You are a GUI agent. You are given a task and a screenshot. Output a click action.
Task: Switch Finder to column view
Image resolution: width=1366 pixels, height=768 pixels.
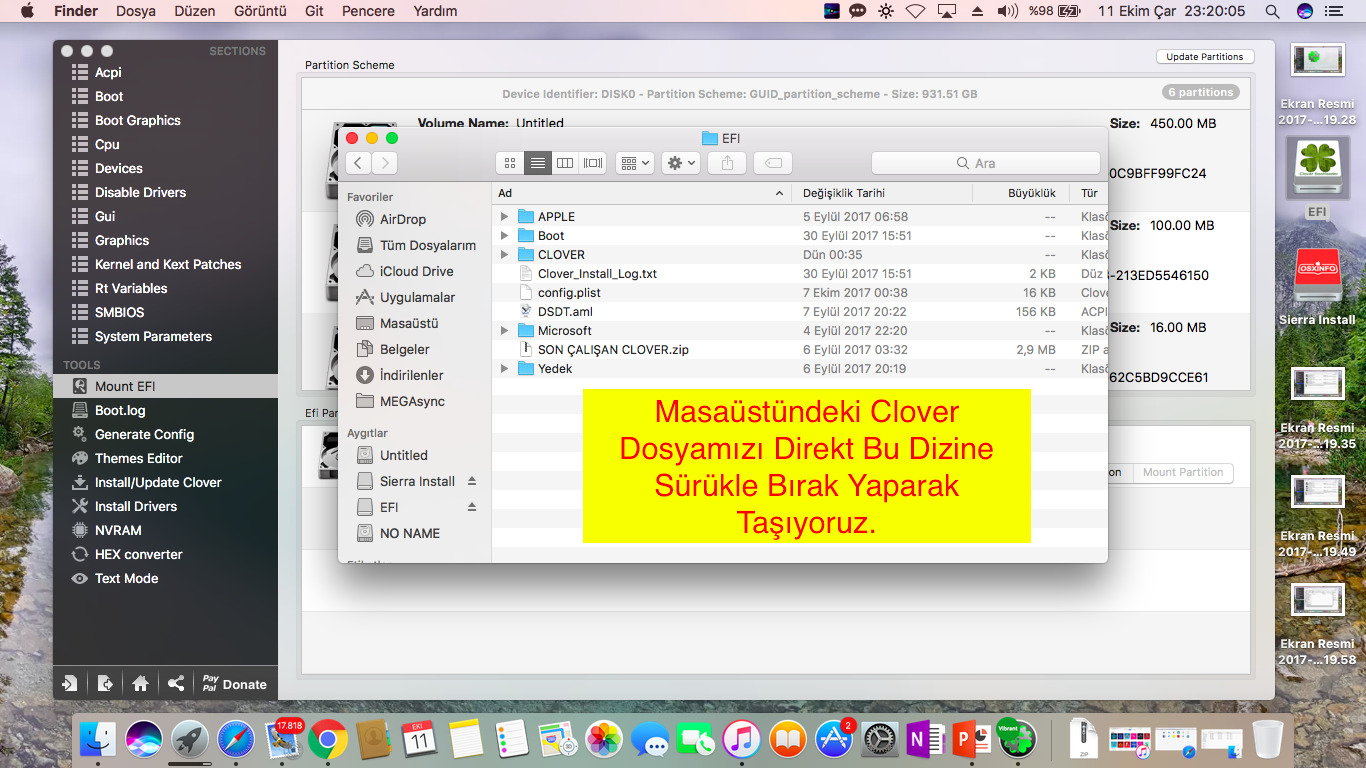click(x=565, y=163)
